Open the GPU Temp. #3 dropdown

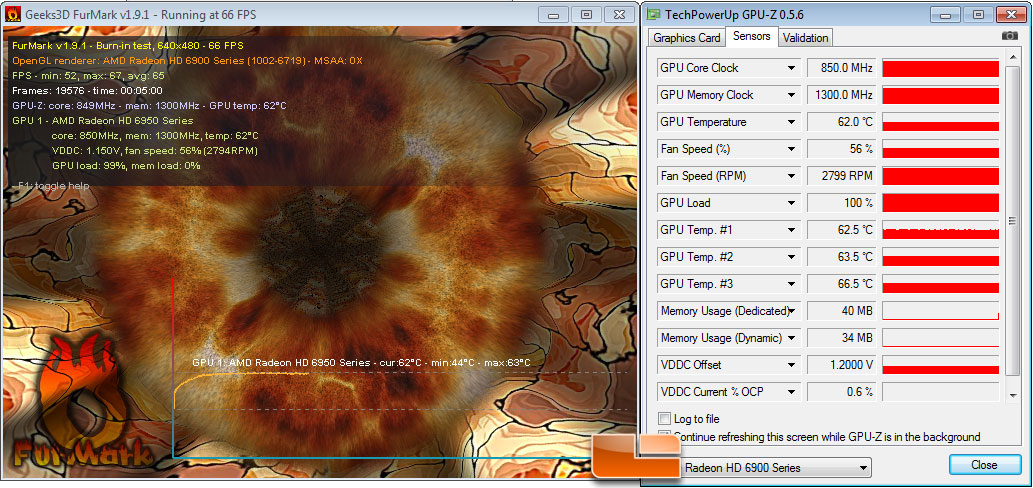[x=791, y=284]
